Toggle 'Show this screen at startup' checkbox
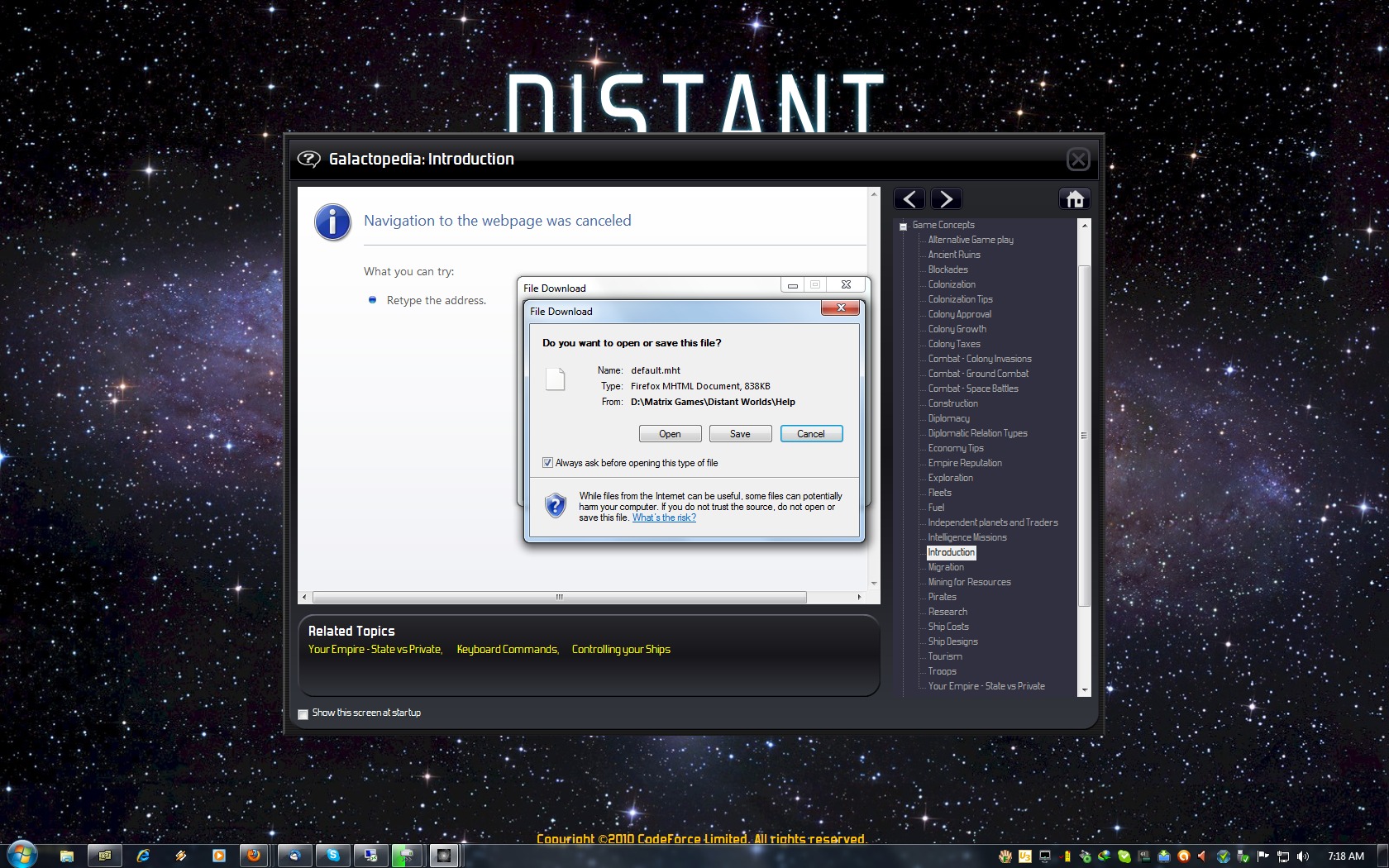The height and width of the screenshot is (868, 1389). [x=303, y=714]
